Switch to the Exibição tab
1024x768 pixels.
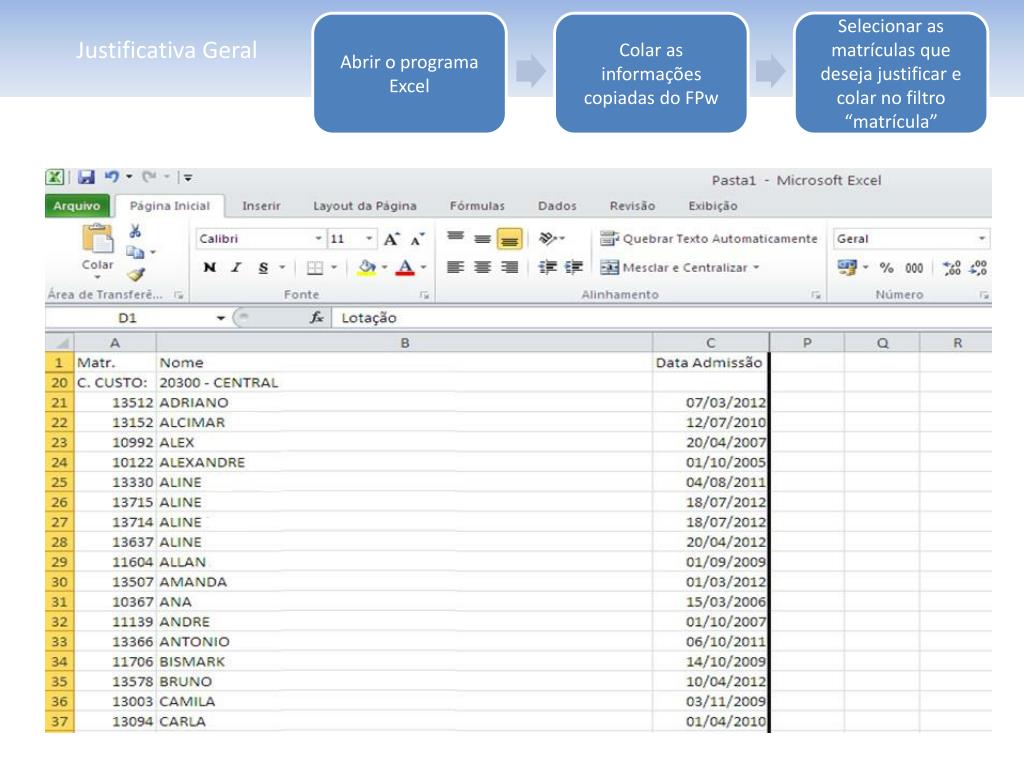(712, 206)
